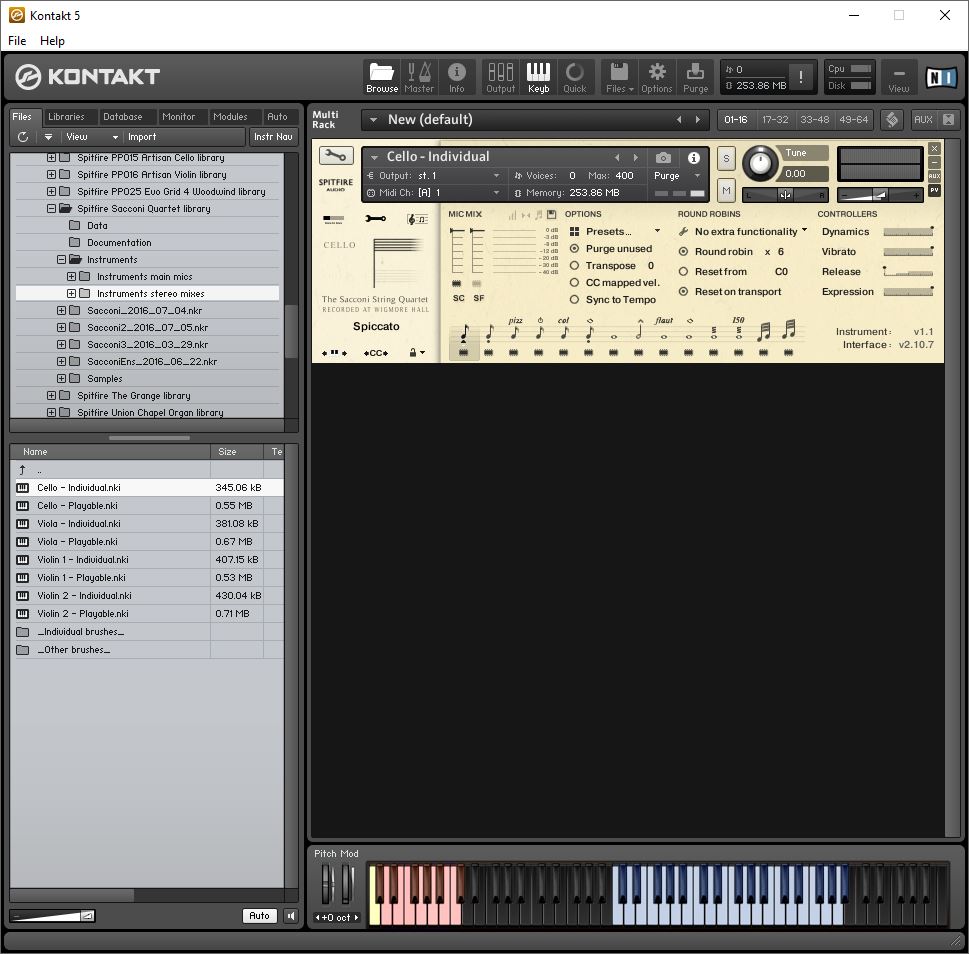Enable Sync to Tempo option
The height and width of the screenshot is (954, 969).
click(574, 300)
